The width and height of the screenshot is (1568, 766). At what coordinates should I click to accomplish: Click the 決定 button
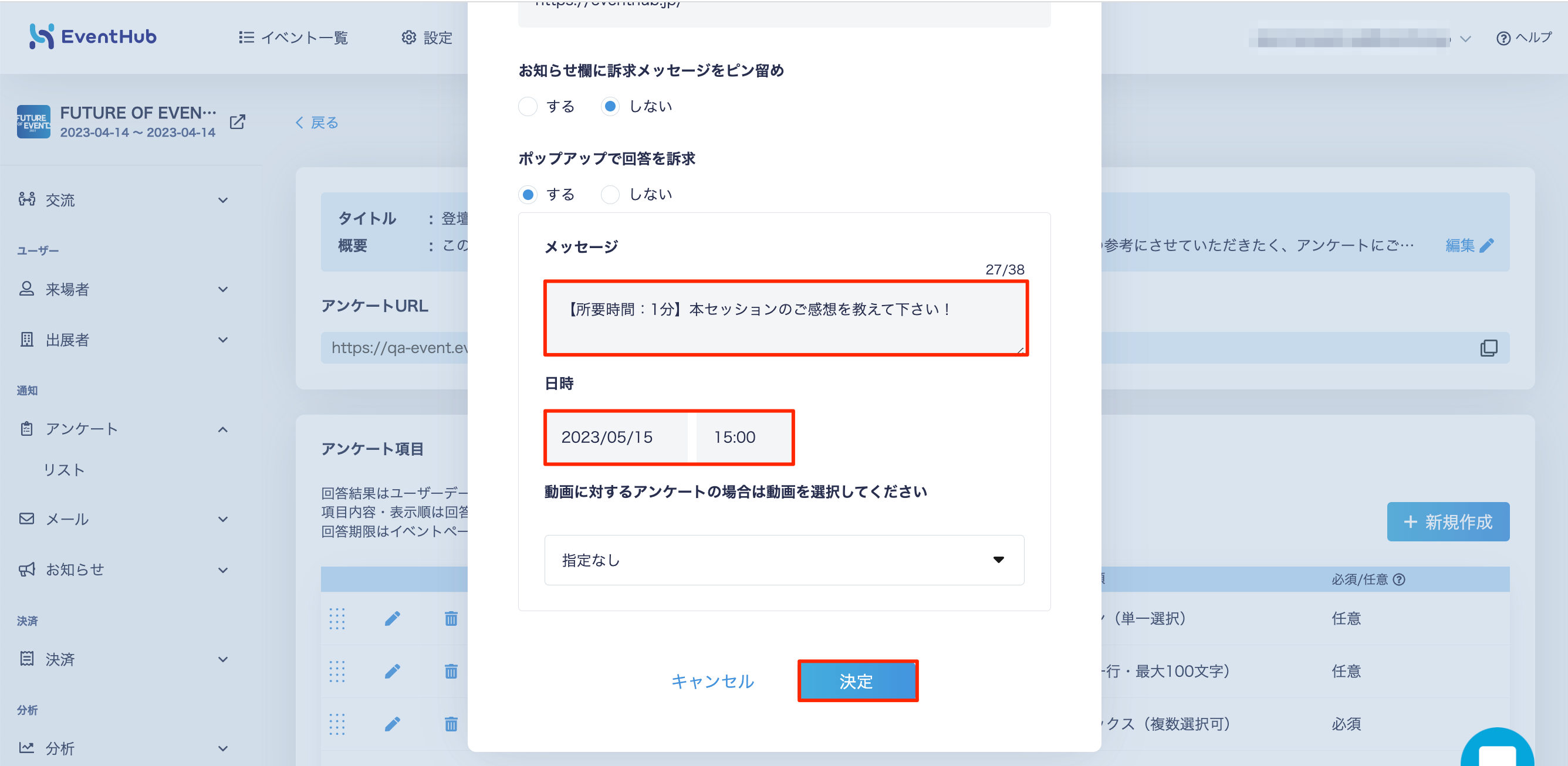(x=857, y=682)
